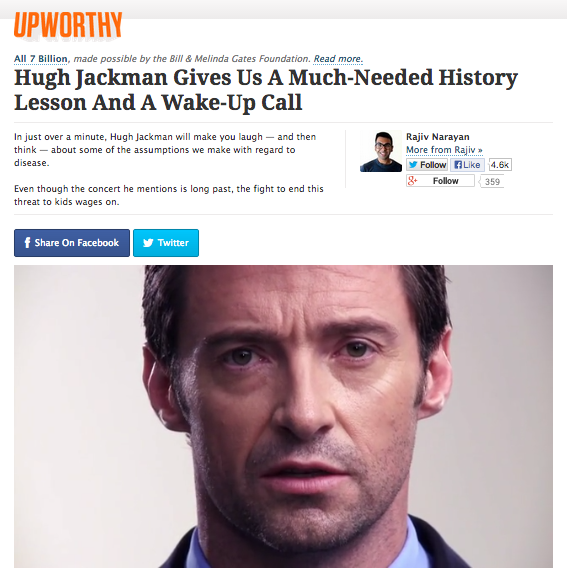The image size is (567, 574).
Task: Open More from Rajiv link
Action: point(444,150)
